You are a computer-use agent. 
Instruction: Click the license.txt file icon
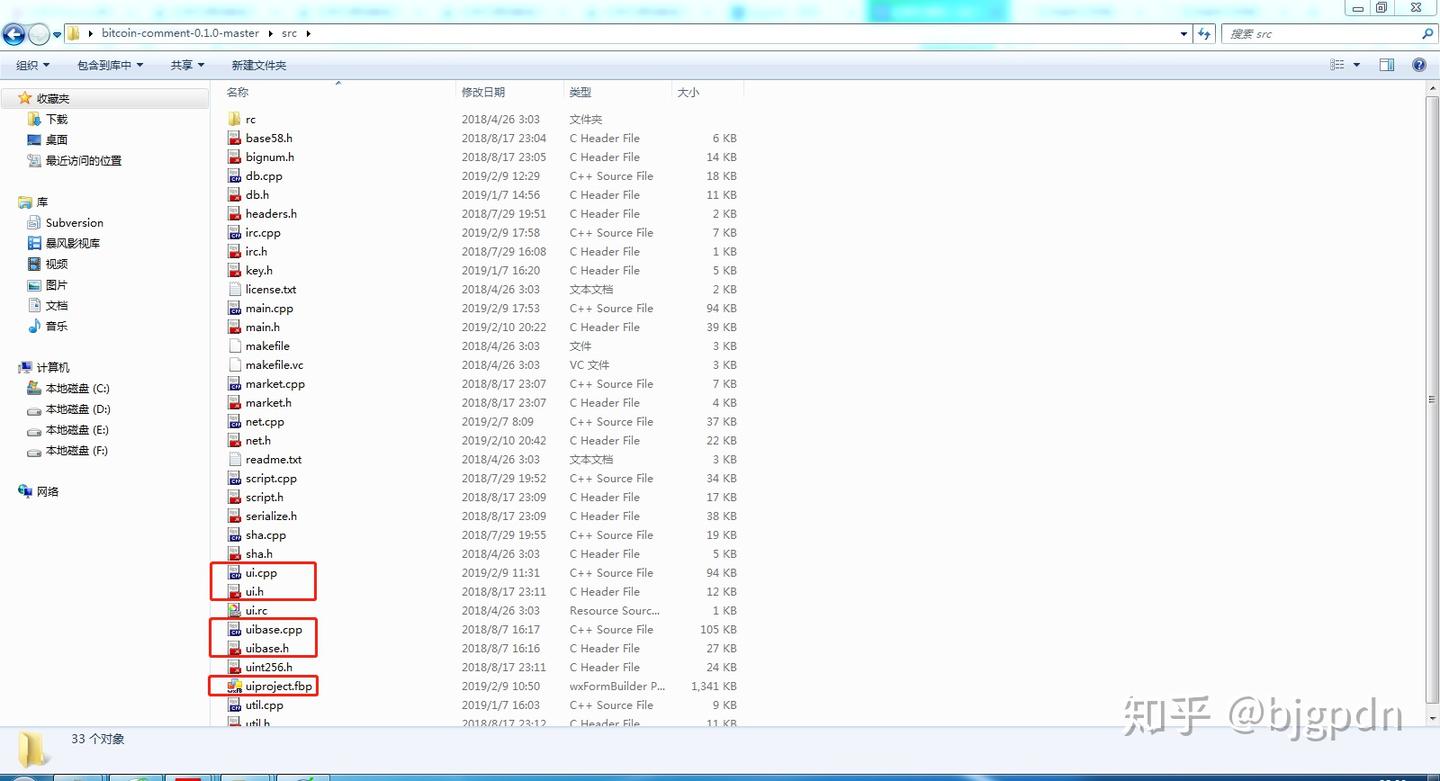(234, 289)
